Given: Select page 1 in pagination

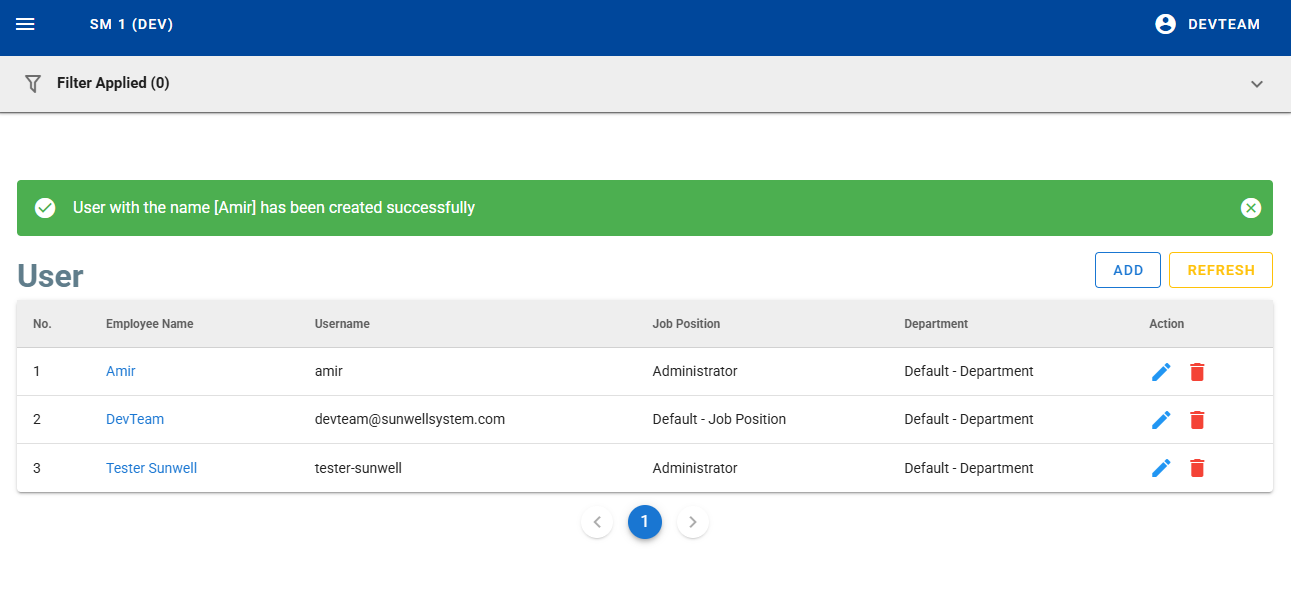Looking at the screenshot, I should (x=645, y=522).
